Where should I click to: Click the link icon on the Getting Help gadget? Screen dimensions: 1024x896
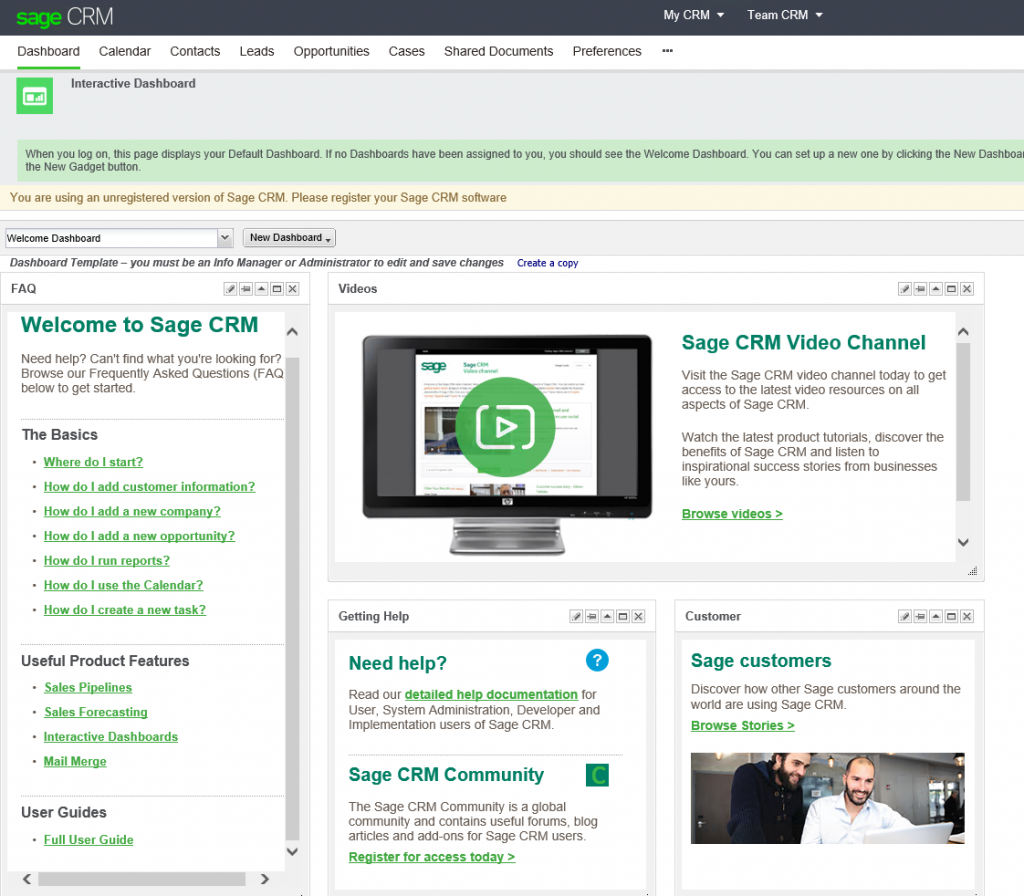click(x=591, y=616)
